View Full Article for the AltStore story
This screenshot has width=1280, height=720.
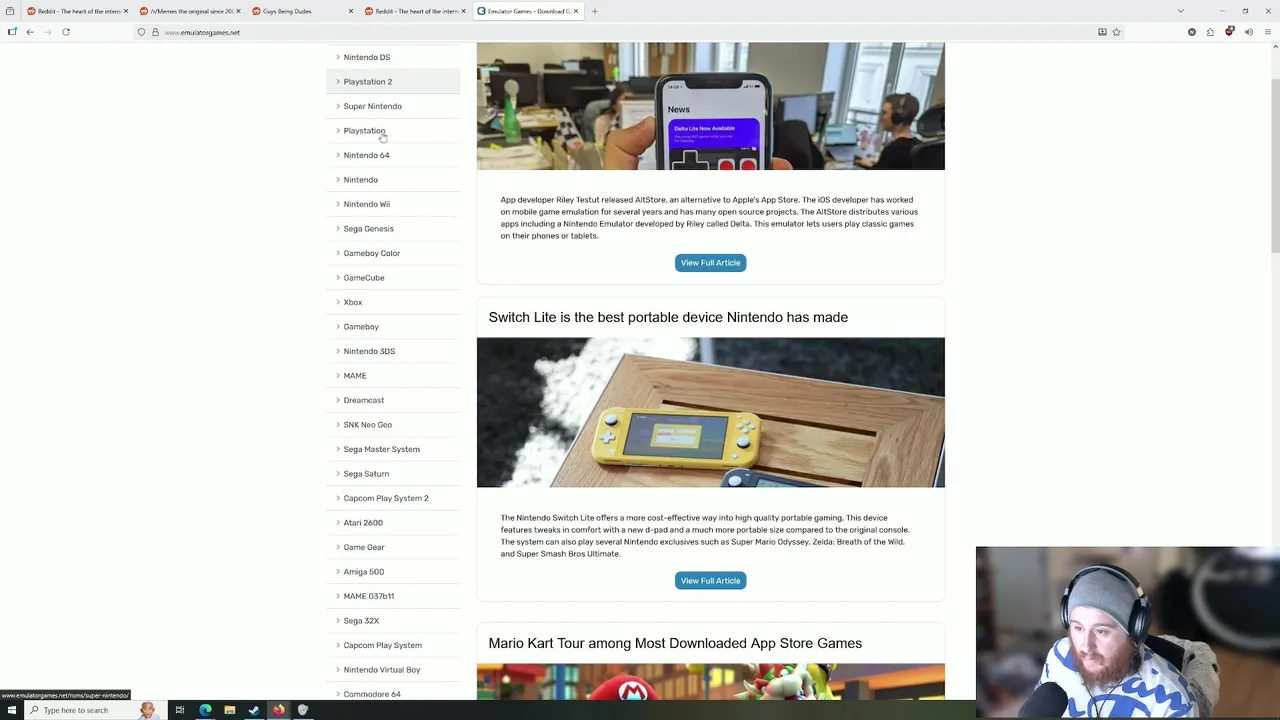pyautogui.click(x=710, y=262)
